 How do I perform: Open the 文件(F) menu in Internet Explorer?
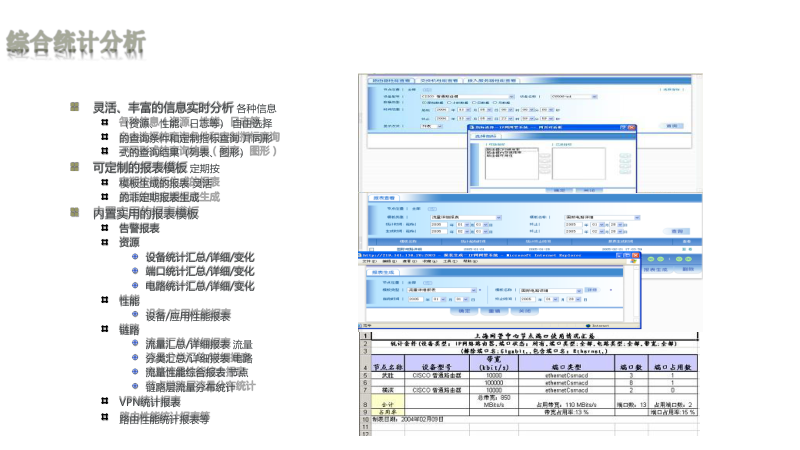point(370,261)
